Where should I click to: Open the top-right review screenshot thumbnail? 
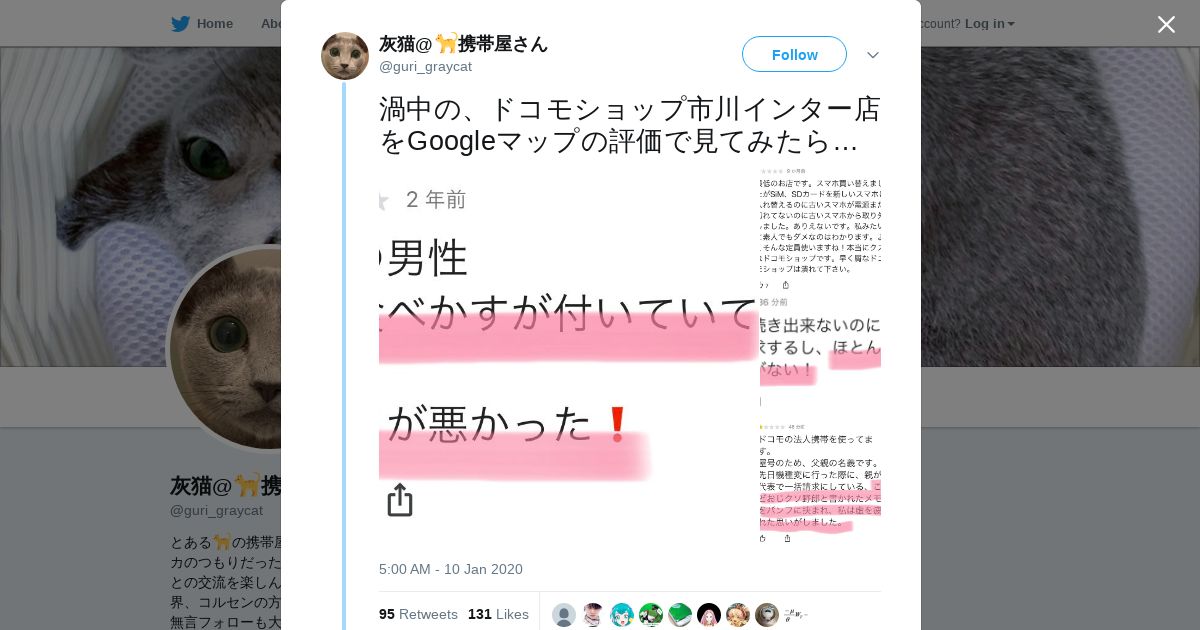click(x=820, y=229)
